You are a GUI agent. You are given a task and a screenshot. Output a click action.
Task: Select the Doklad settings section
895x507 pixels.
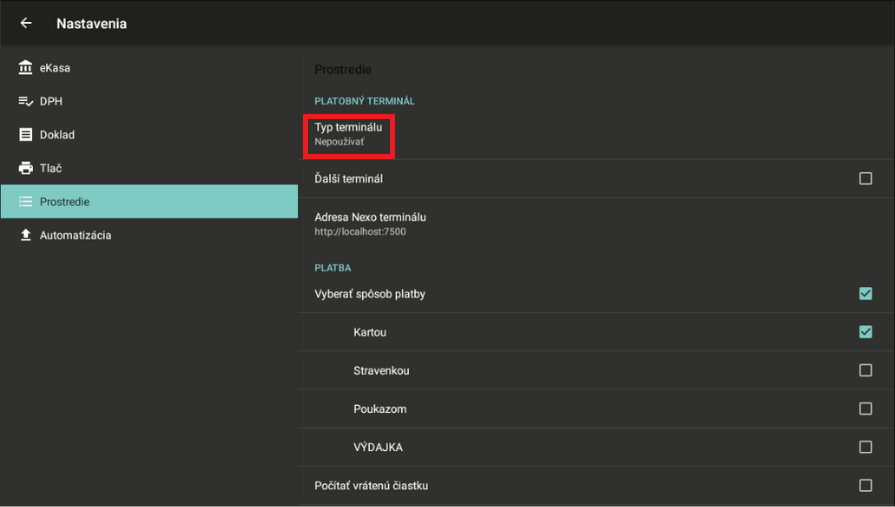pyautogui.click(x=57, y=135)
